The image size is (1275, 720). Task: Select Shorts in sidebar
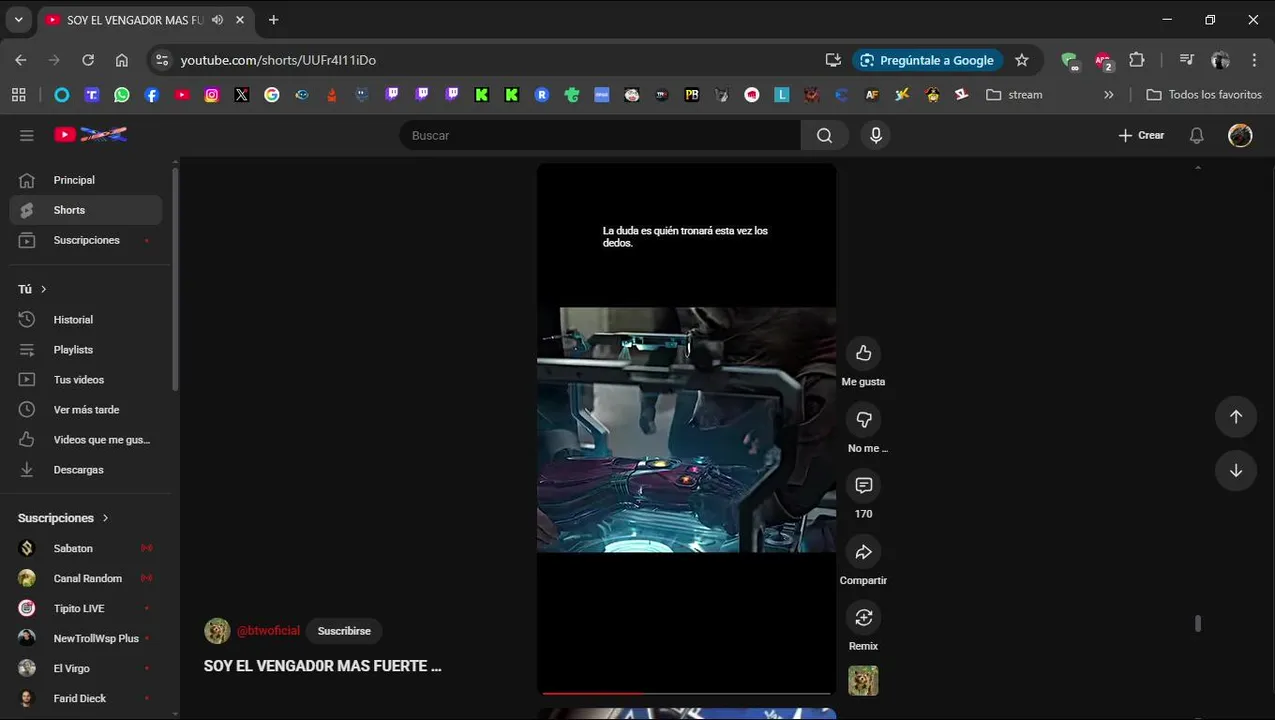point(86,210)
